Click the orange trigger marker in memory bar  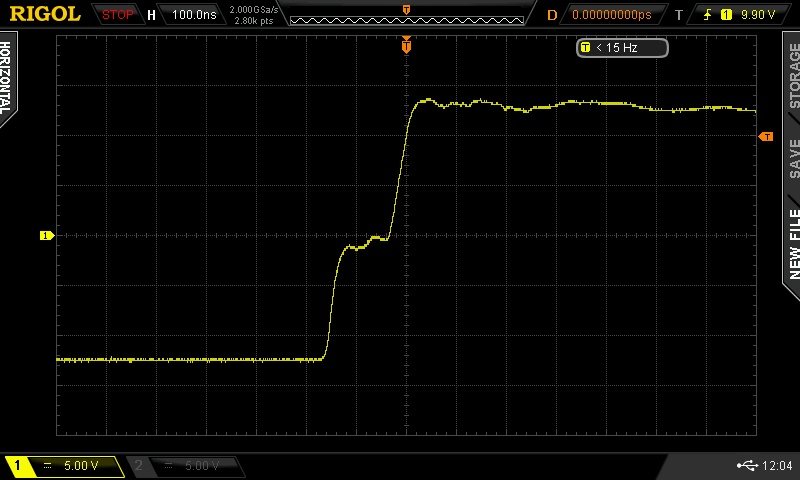pos(407,10)
